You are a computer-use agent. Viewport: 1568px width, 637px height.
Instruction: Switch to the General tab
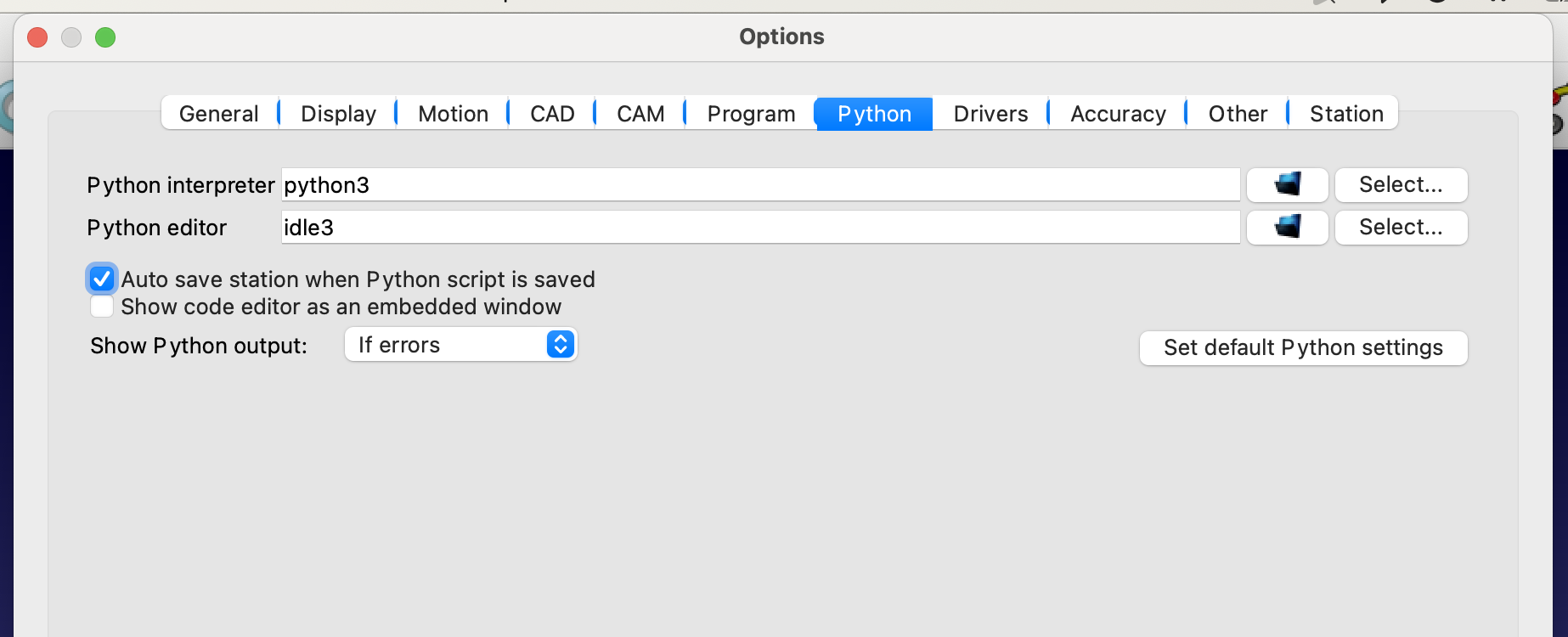219,114
